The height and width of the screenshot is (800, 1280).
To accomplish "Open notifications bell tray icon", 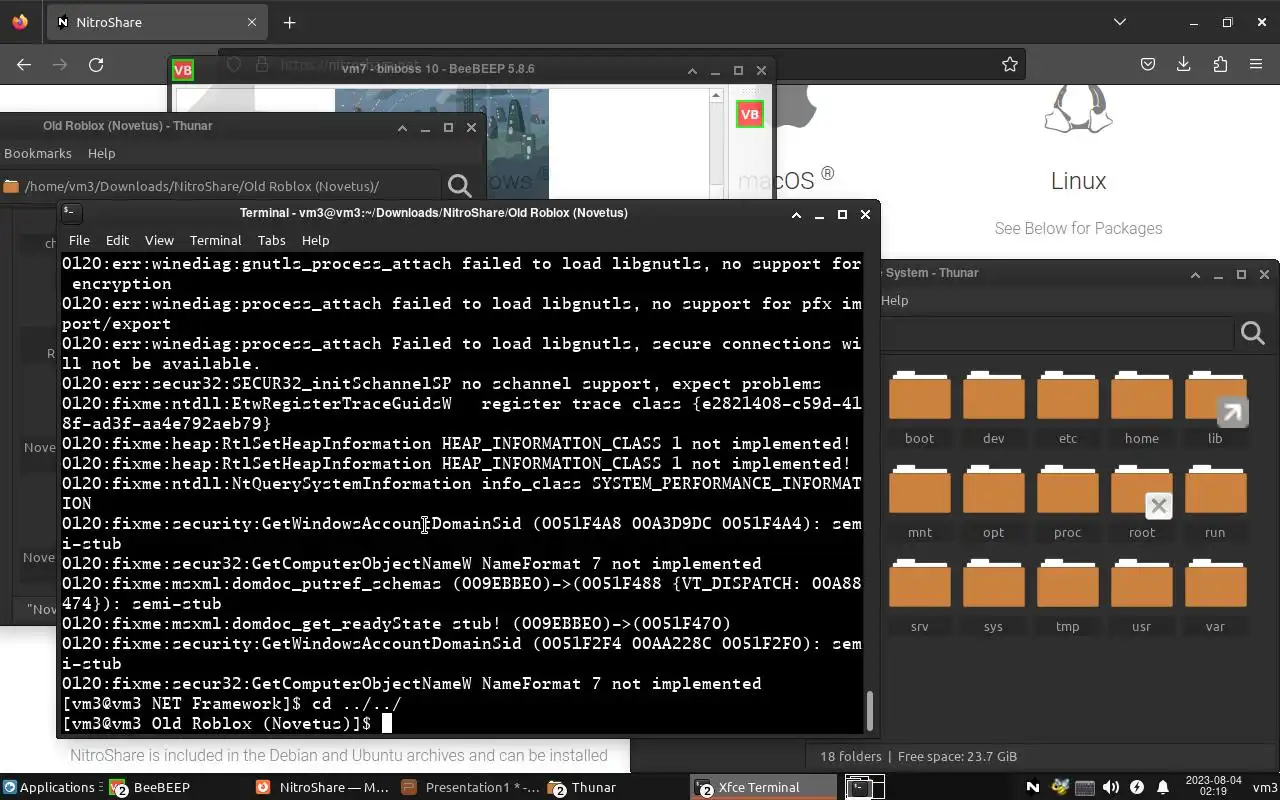I will click(x=1162, y=787).
